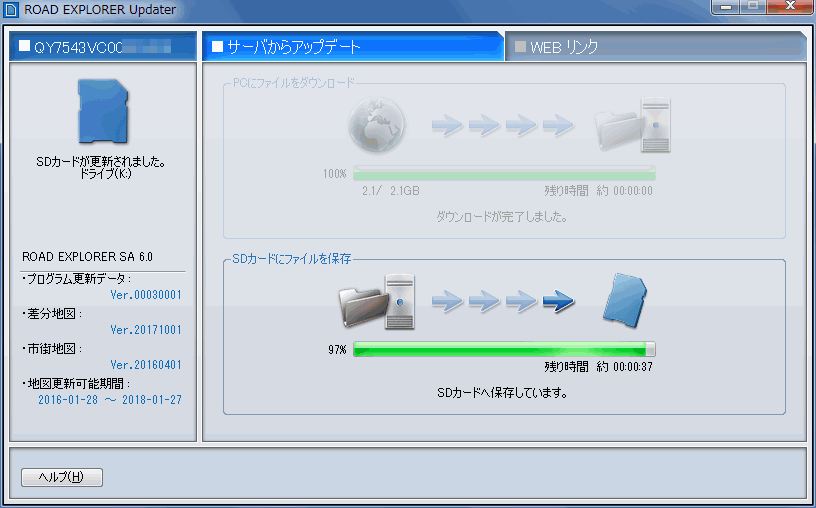Open the WEB リンク tab
This screenshot has height=508, width=816.
click(656, 47)
